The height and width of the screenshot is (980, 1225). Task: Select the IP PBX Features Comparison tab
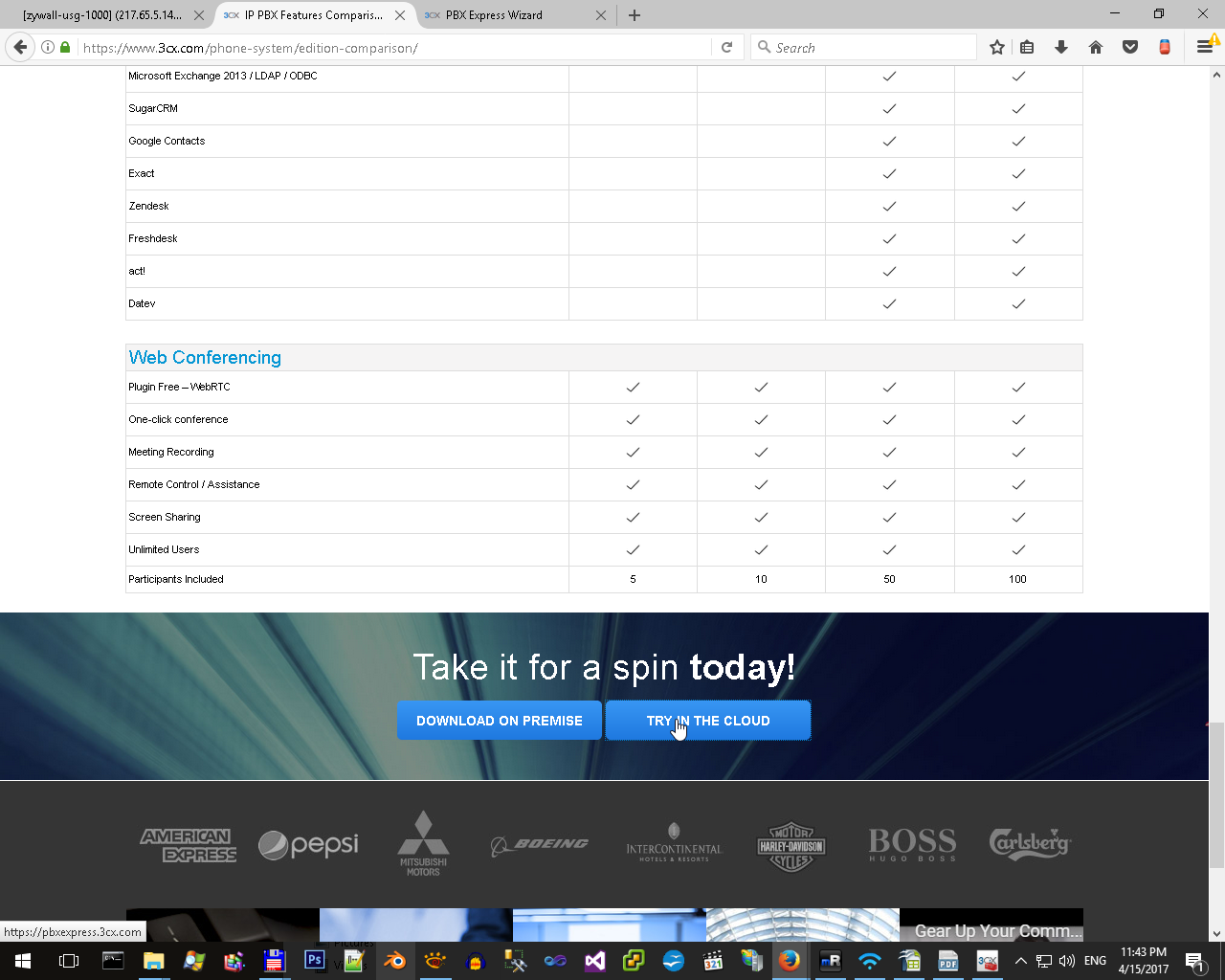314,15
